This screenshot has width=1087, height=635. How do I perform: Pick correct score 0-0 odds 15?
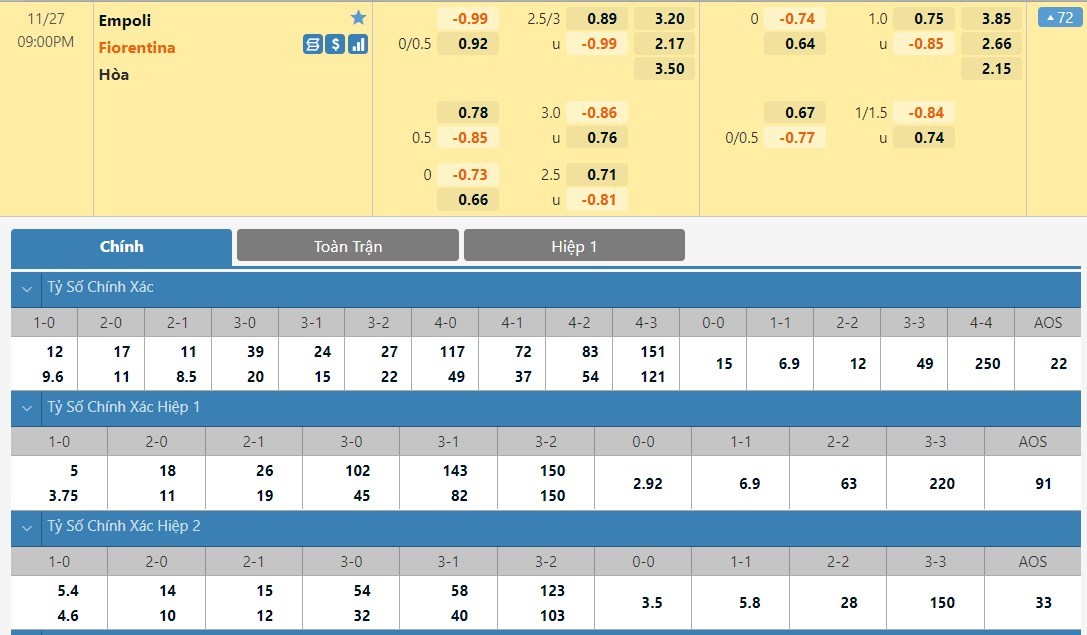pyautogui.click(x=723, y=364)
